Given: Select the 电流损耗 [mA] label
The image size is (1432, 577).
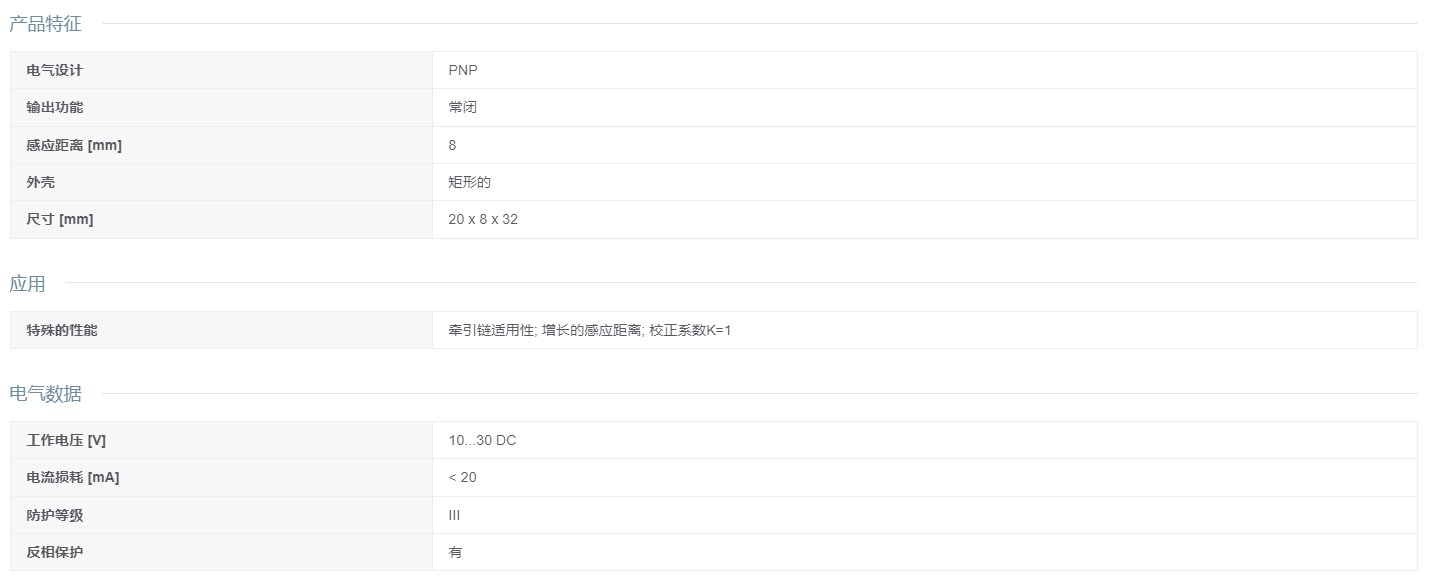Looking at the screenshot, I should click(72, 477).
